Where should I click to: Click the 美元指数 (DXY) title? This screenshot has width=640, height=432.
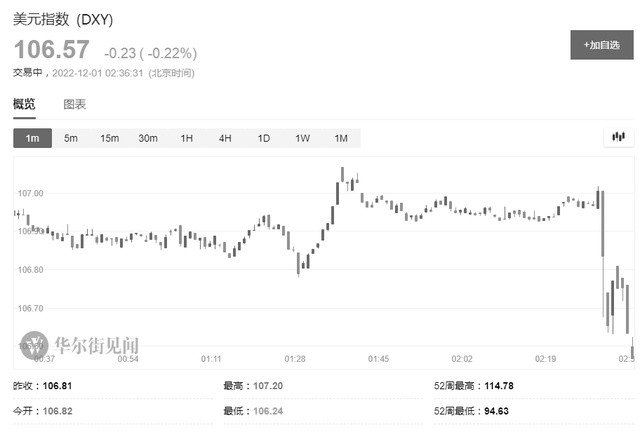tap(63, 20)
